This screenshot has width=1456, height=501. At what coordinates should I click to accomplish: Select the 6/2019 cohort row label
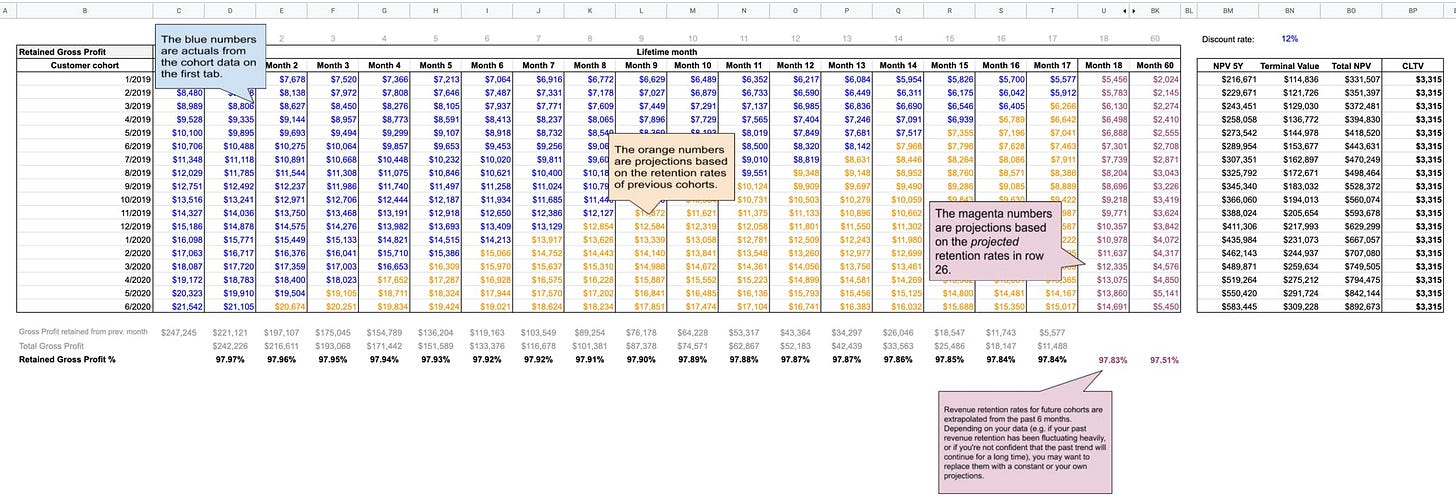[137, 146]
